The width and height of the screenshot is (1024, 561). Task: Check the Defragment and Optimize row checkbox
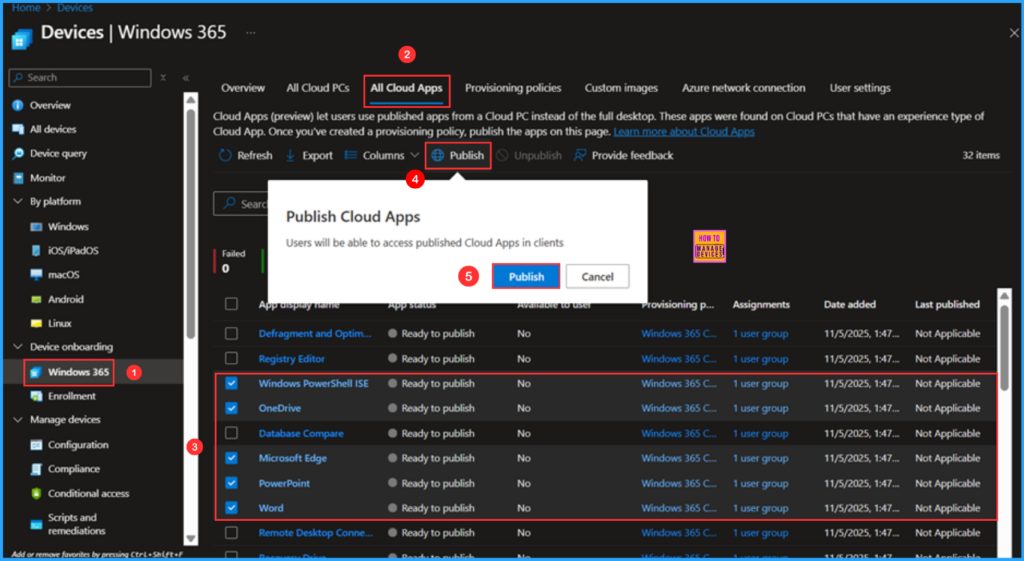tap(231, 334)
